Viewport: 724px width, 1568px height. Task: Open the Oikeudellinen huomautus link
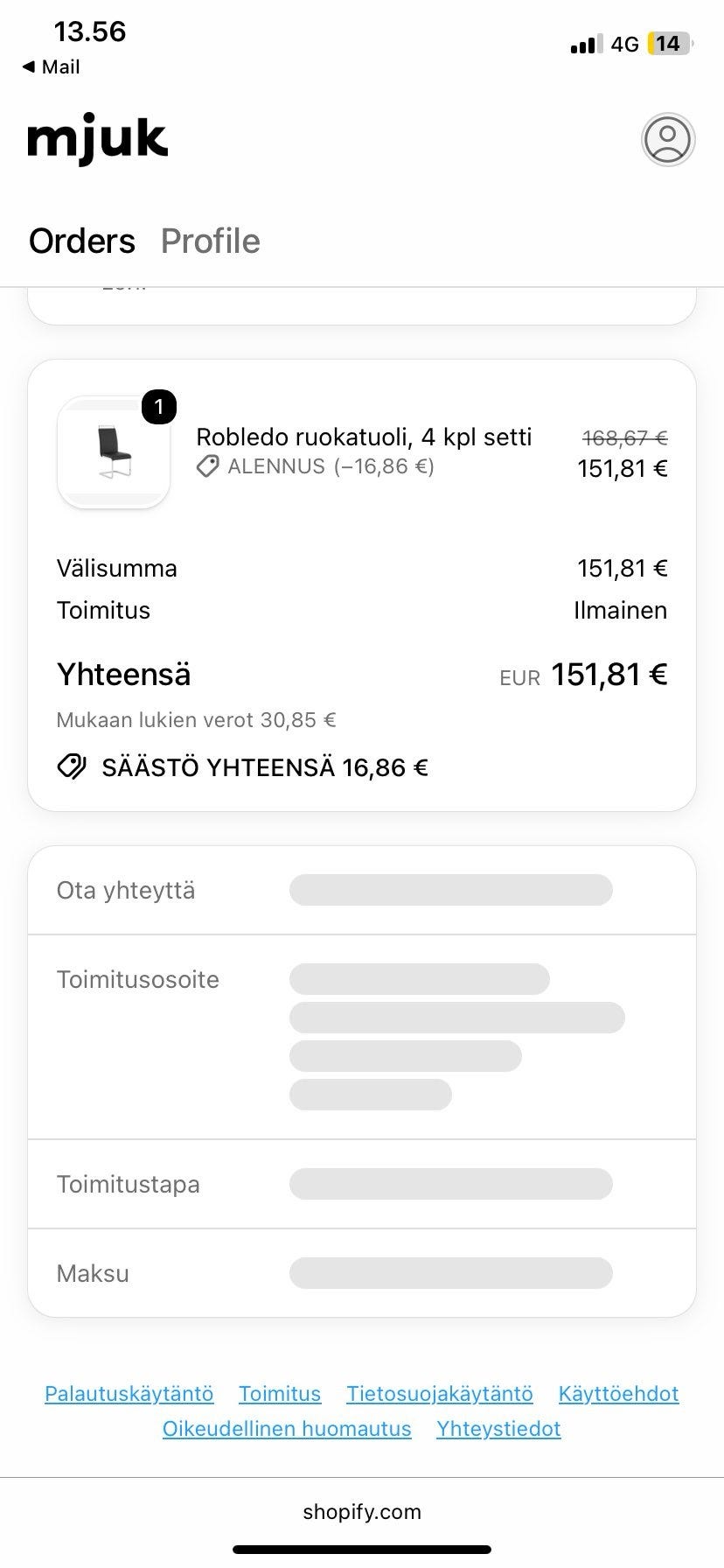pyautogui.click(x=287, y=1428)
